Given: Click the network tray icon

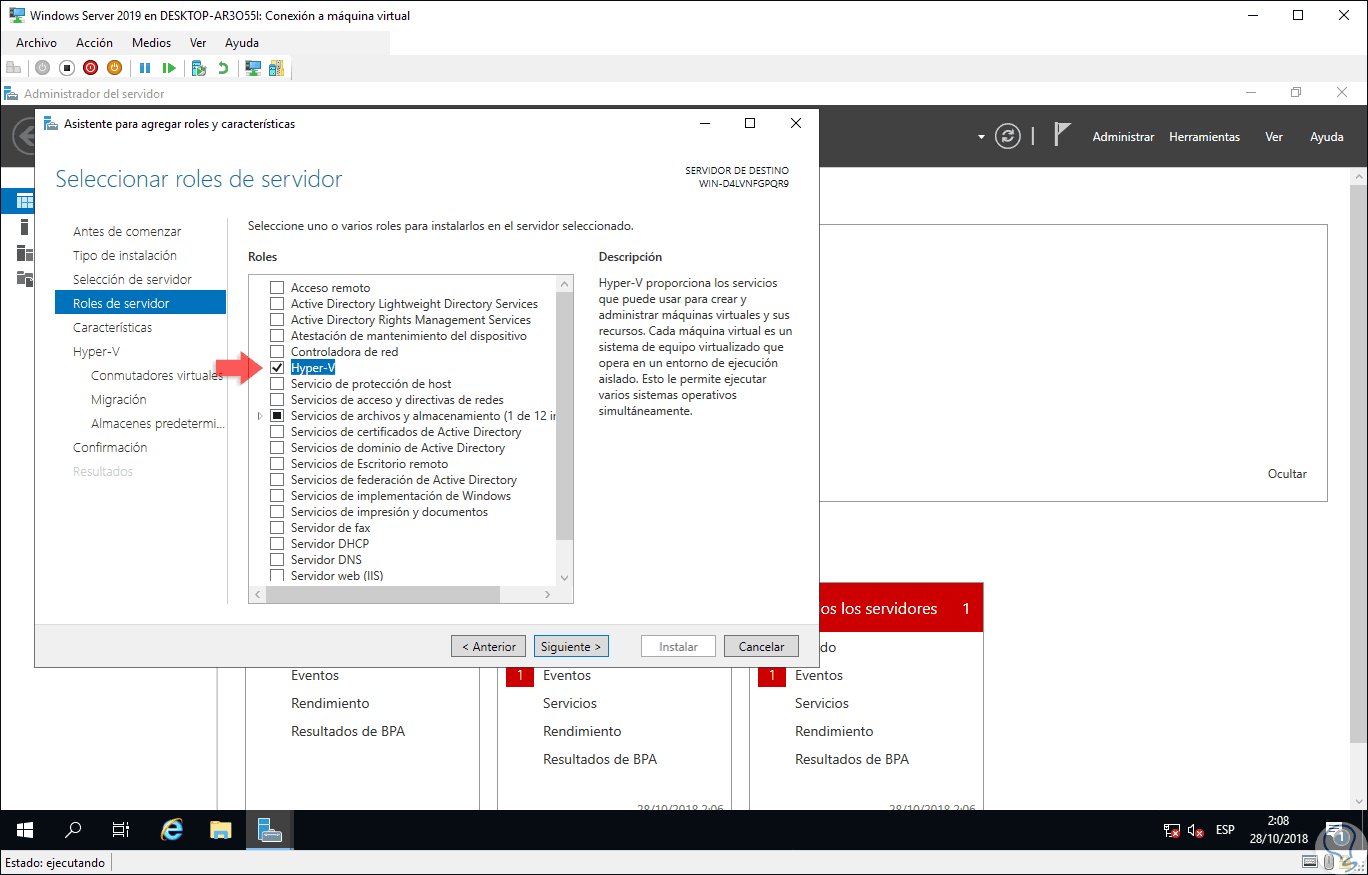Looking at the screenshot, I should pyautogui.click(x=1172, y=830).
